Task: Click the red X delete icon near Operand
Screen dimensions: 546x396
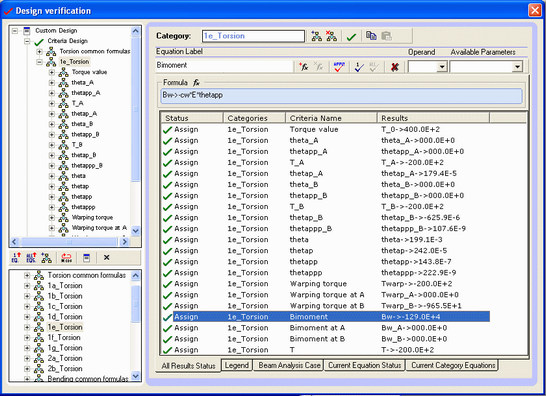Action: click(x=395, y=67)
